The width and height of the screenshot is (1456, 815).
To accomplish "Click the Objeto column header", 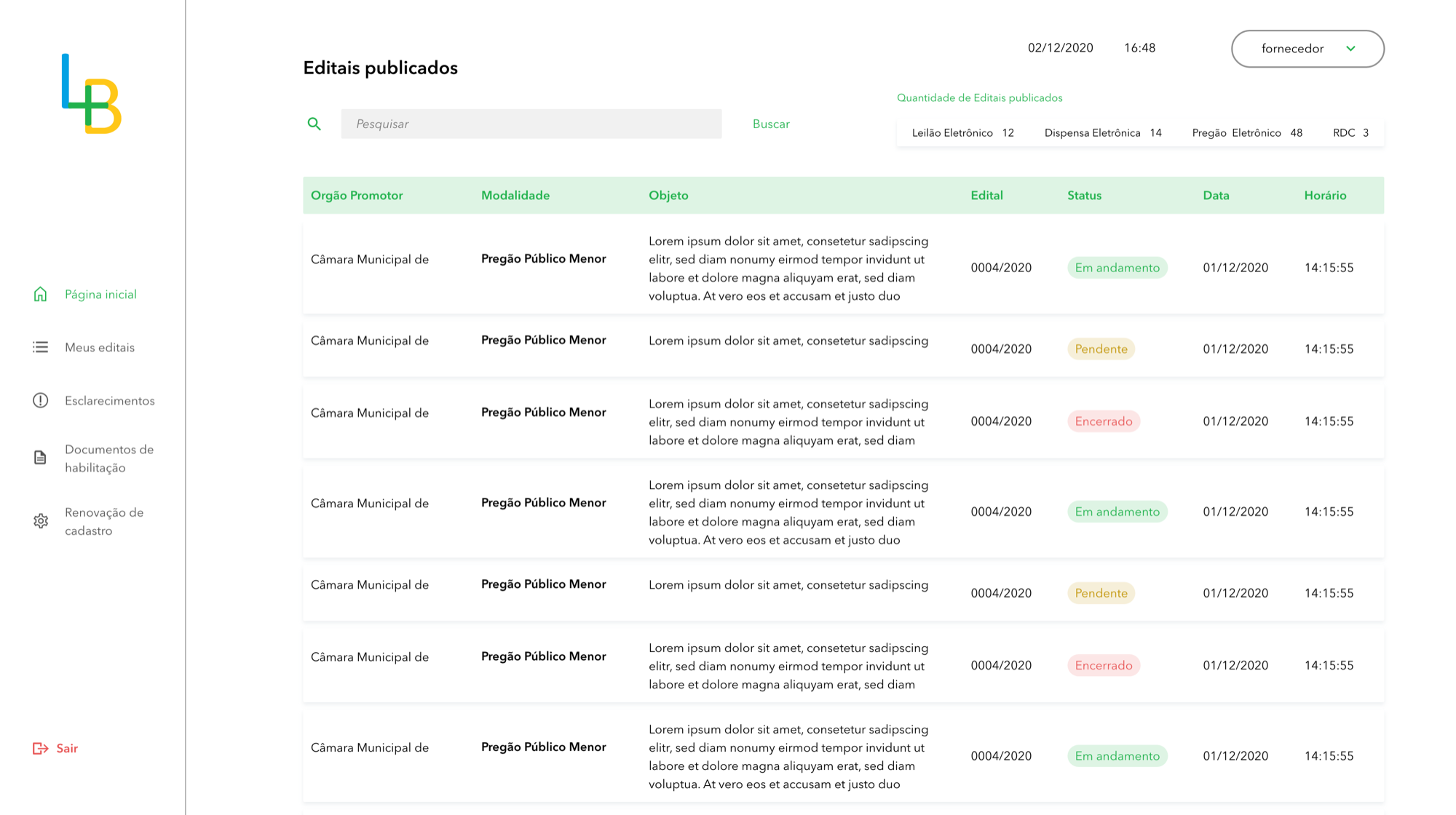I will [x=668, y=195].
